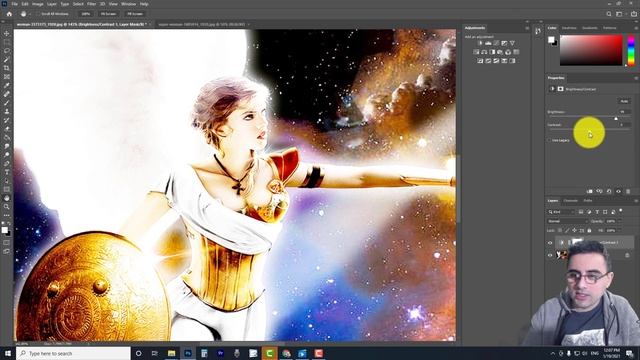Screen dimensions: 640x360
Task: Select the Type tool
Action: coord(7,172)
